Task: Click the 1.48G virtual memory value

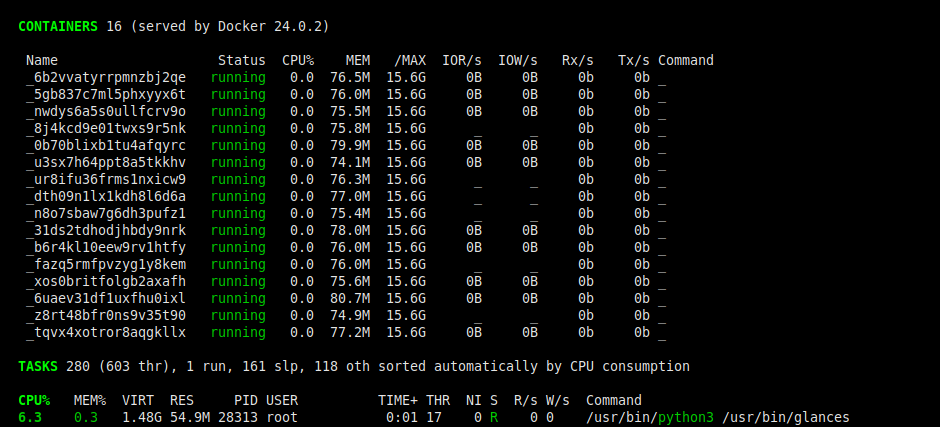Action: [x=142, y=417]
